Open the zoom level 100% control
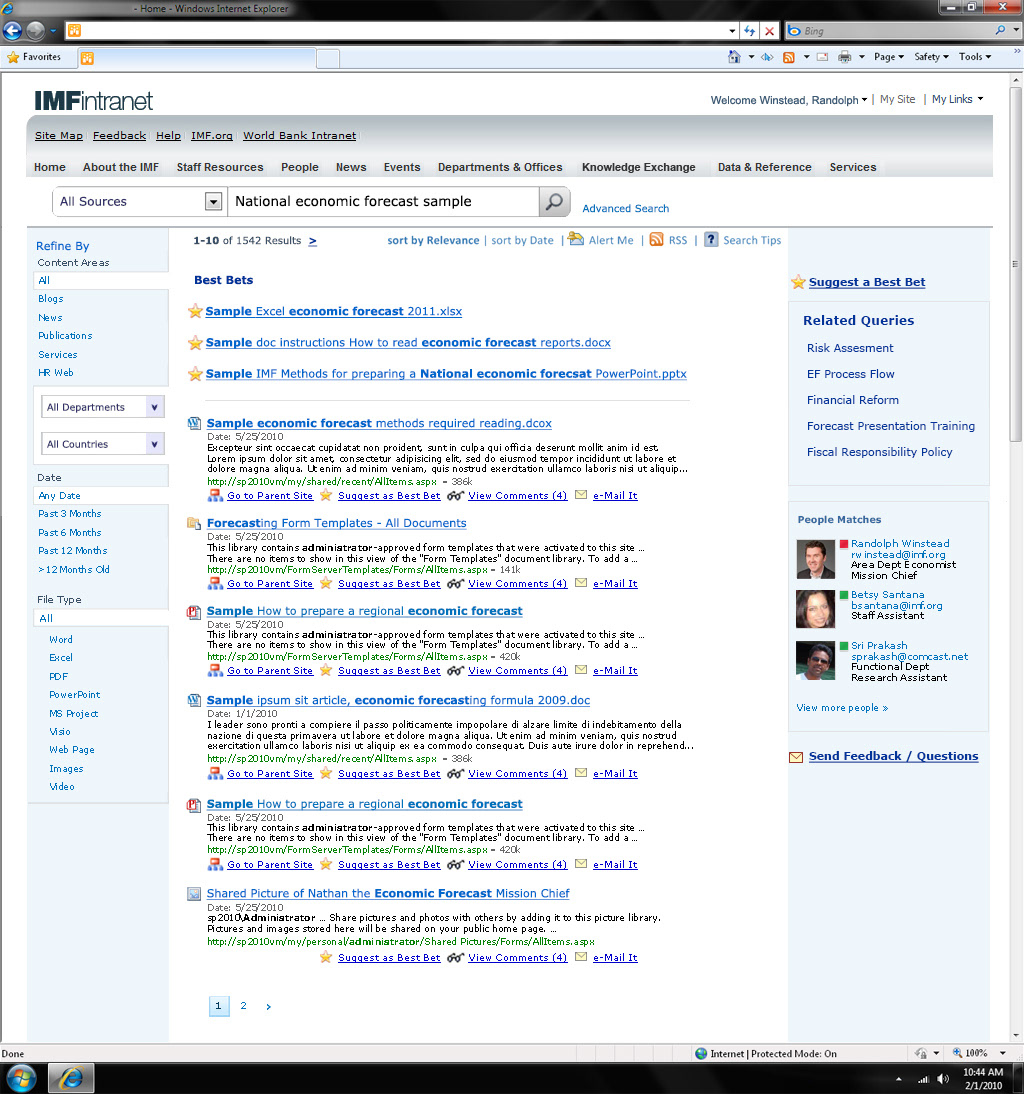This screenshot has width=1024, height=1094. pos(979,1053)
